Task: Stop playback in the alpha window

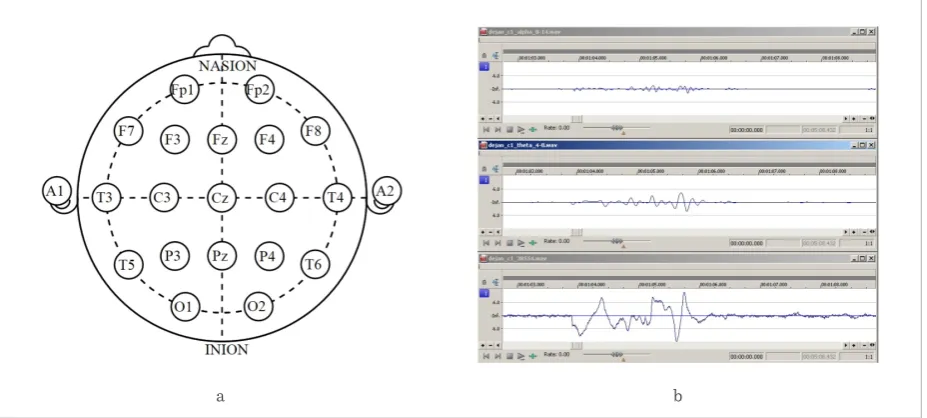Action: pos(510,129)
